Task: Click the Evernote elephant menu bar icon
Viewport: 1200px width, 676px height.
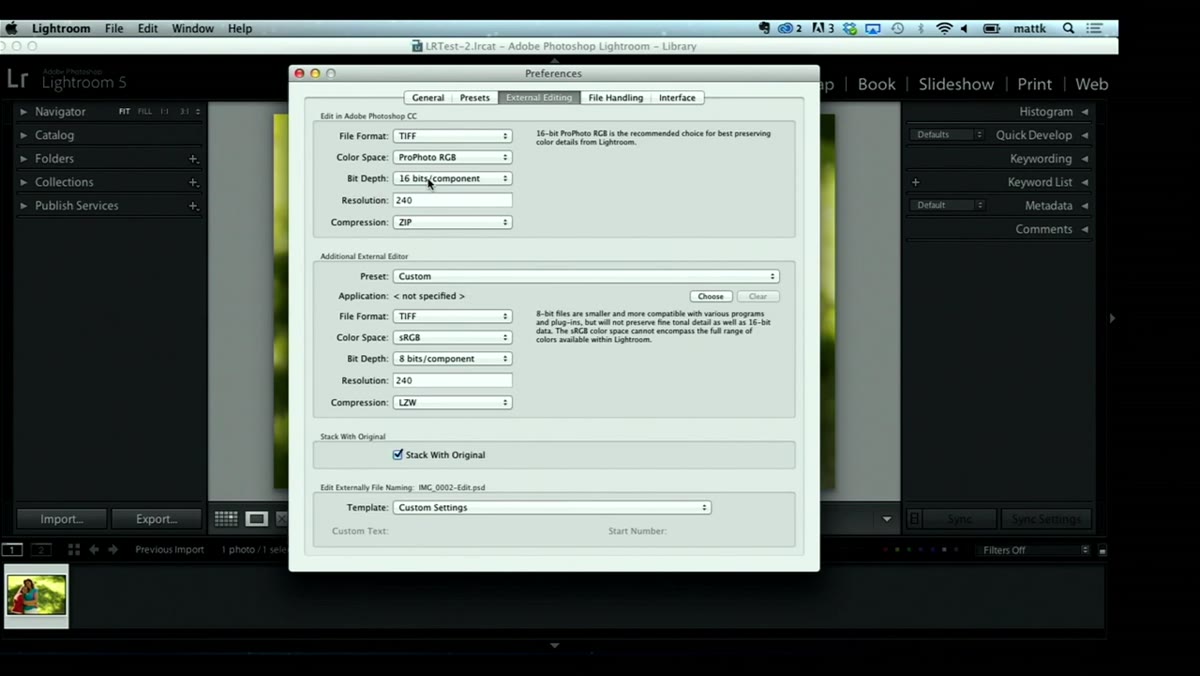Action: click(x=764, y=29)
